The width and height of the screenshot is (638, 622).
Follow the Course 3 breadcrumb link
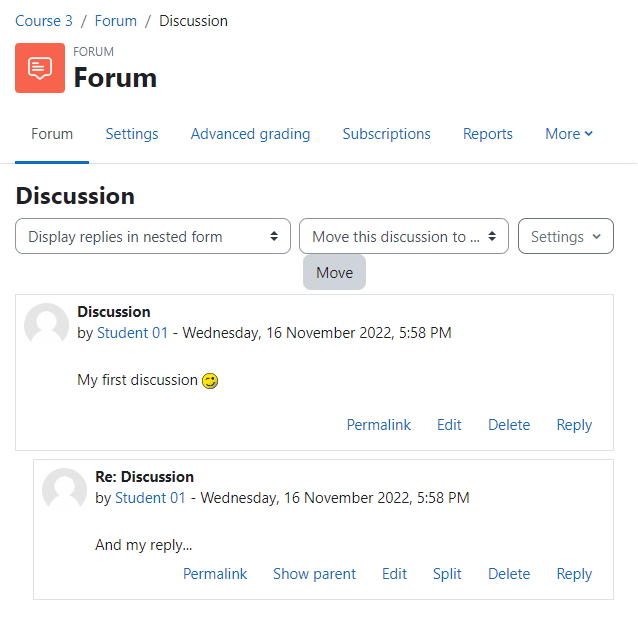(x=44, y=21)
